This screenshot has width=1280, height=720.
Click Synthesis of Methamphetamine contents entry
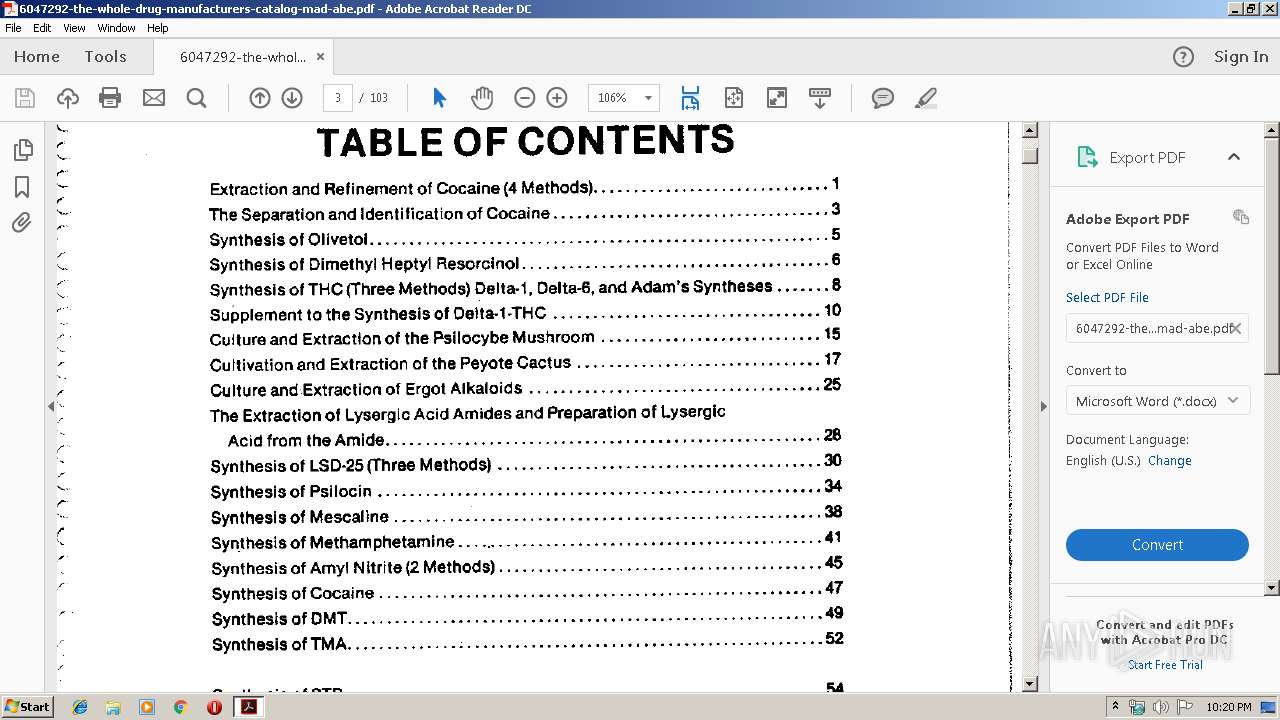point(527,541)
